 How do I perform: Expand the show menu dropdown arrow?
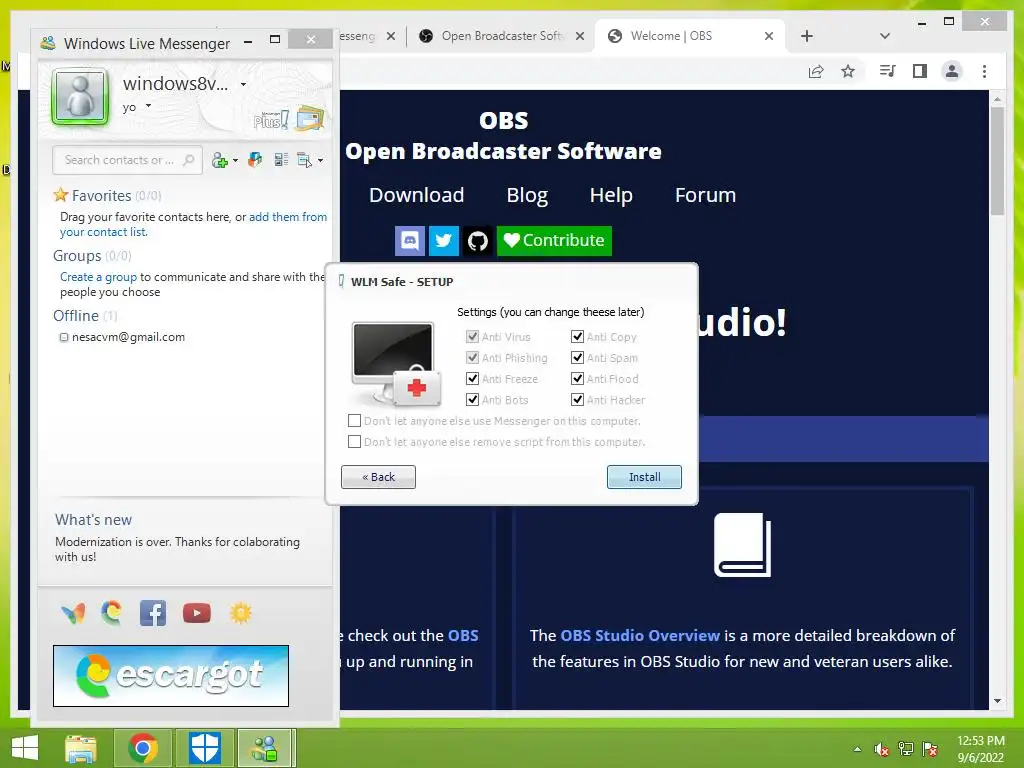[x=321, y=161]
